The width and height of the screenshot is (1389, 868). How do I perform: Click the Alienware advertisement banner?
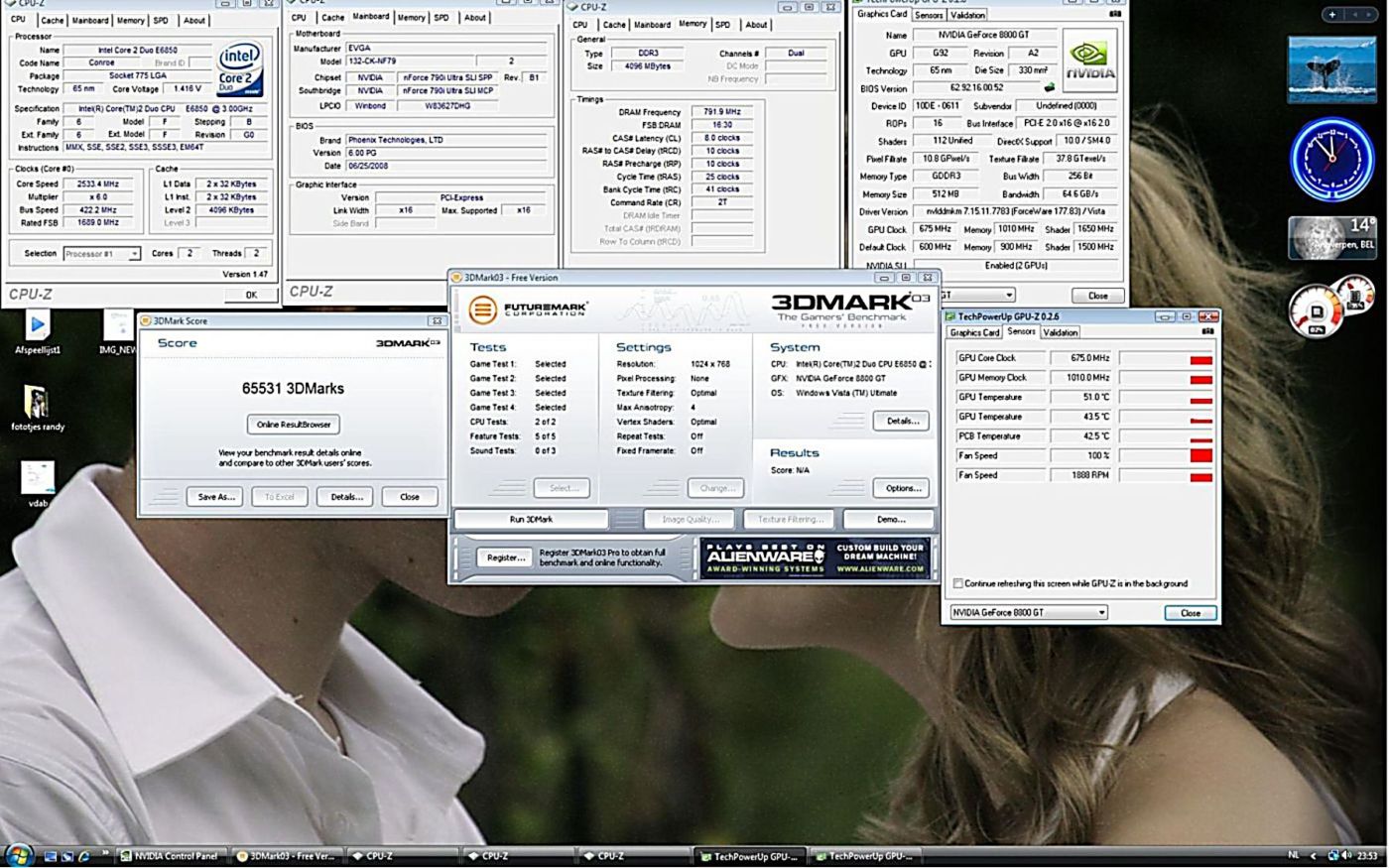point(815,559)
